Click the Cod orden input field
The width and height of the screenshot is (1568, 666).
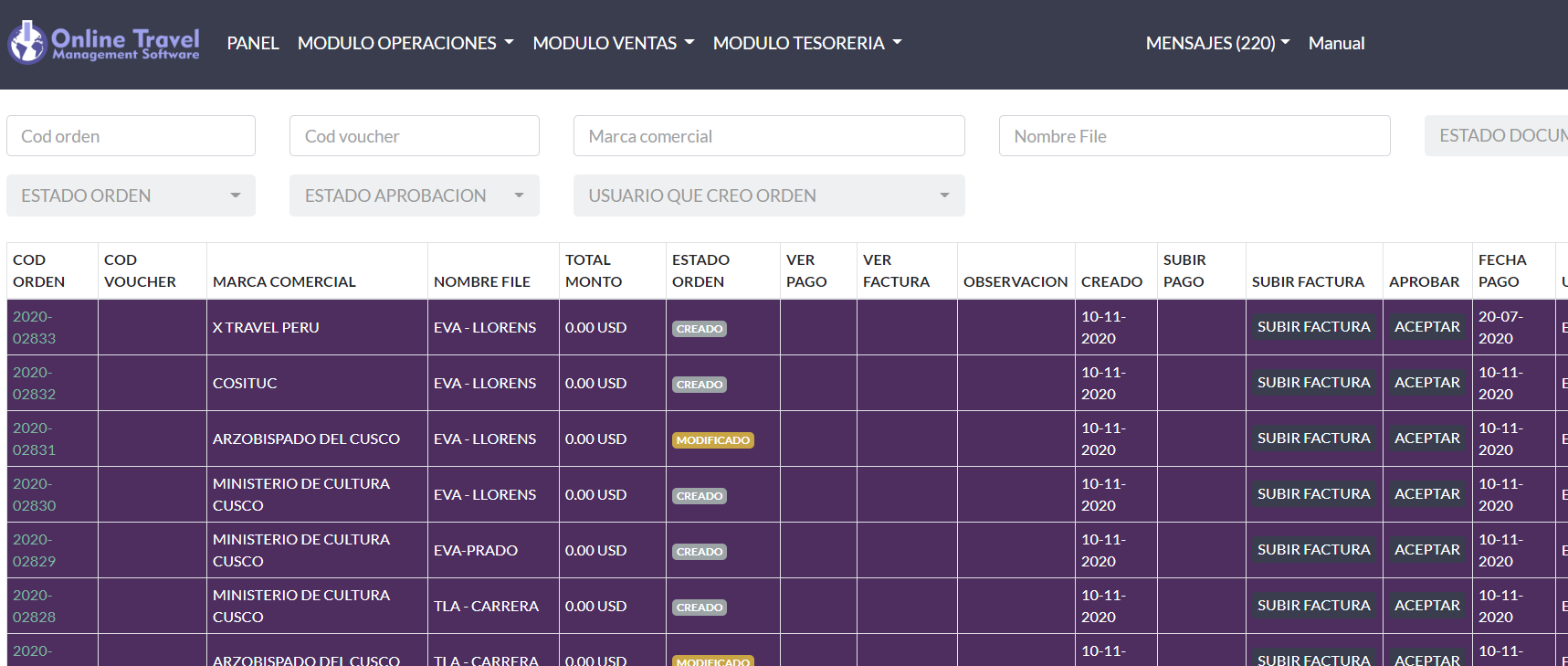131,136
